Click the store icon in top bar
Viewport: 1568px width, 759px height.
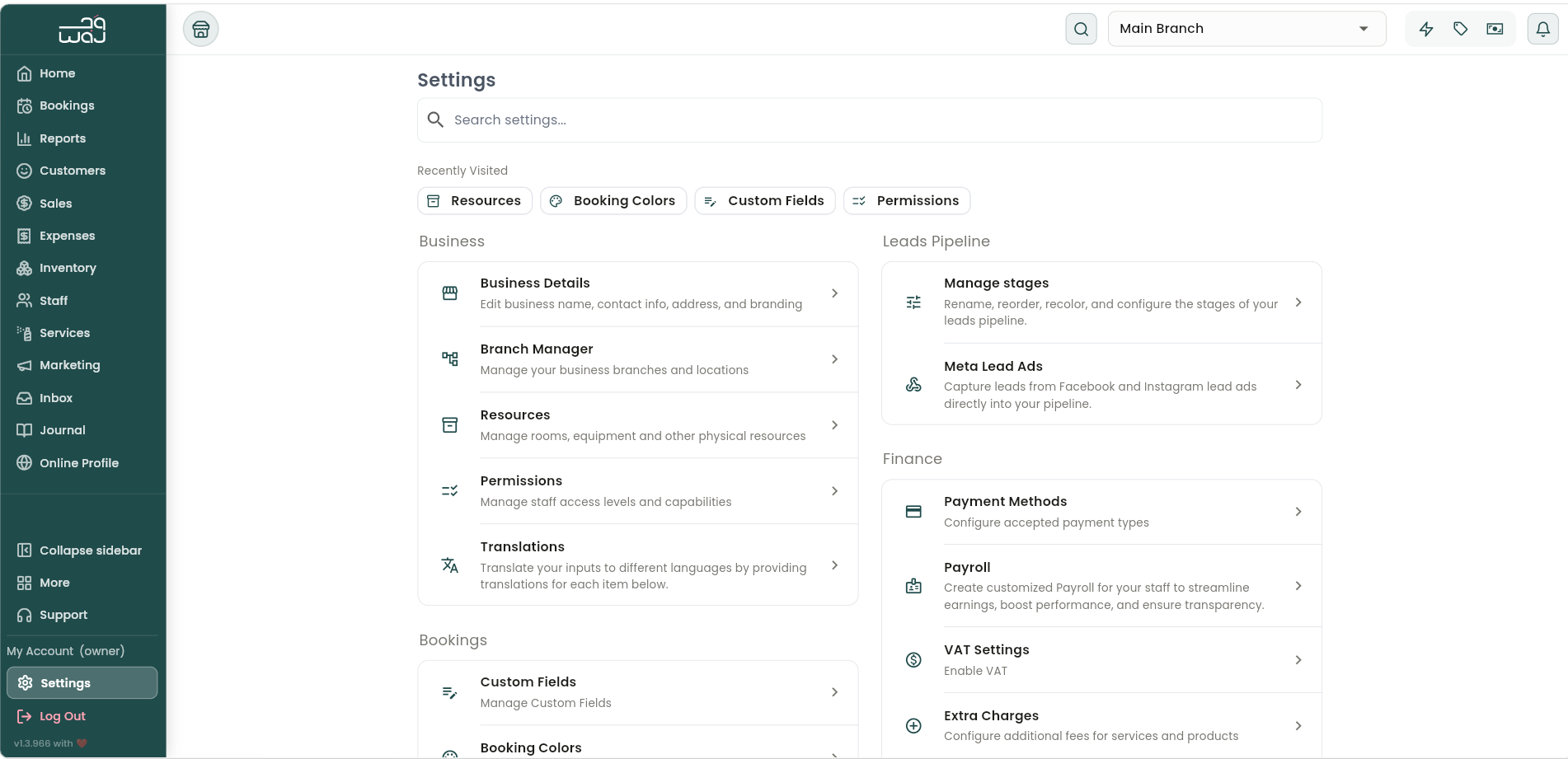pos(200,30)
